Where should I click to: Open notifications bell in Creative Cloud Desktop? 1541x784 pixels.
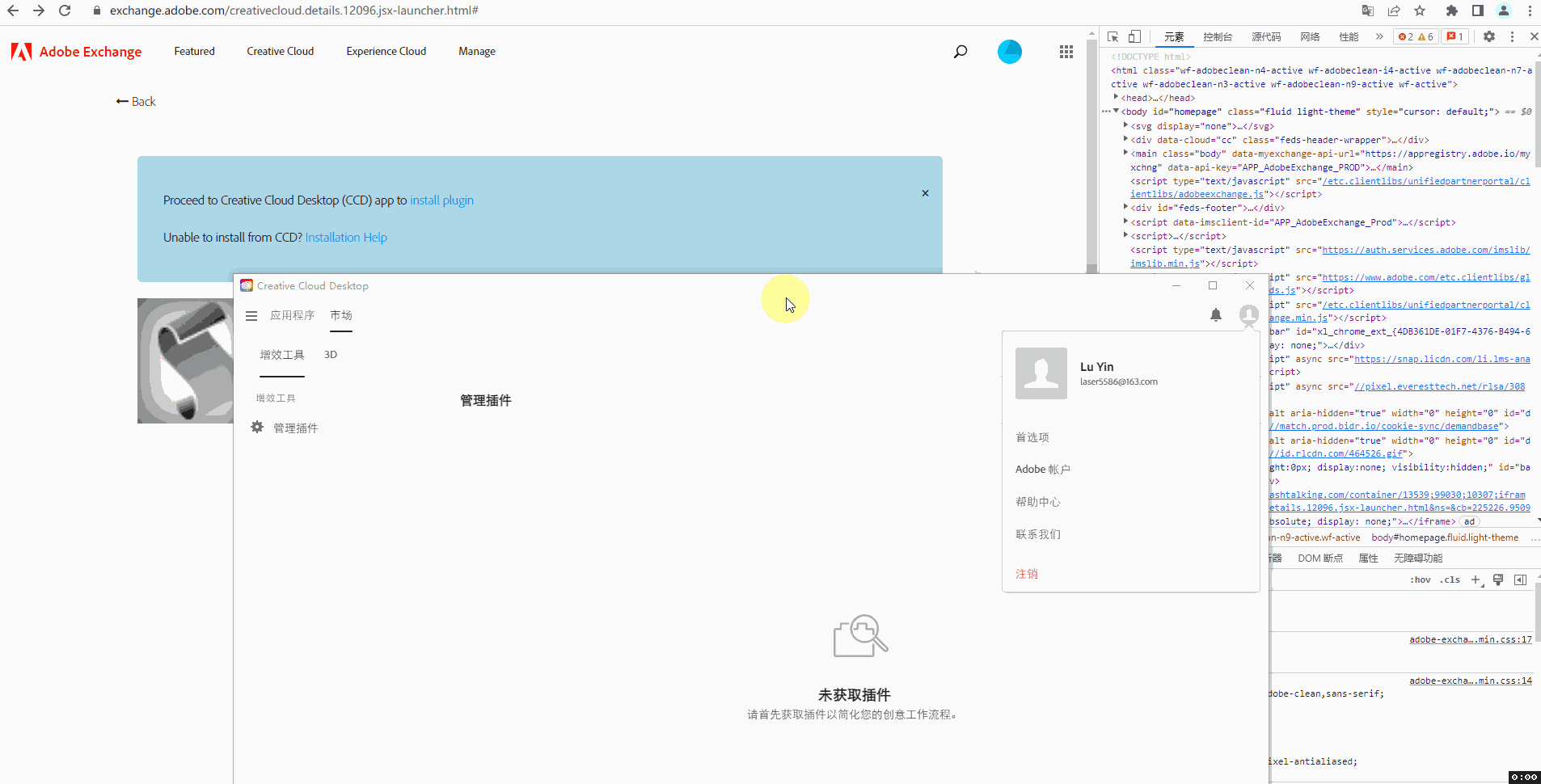(x=1216, y=315)
